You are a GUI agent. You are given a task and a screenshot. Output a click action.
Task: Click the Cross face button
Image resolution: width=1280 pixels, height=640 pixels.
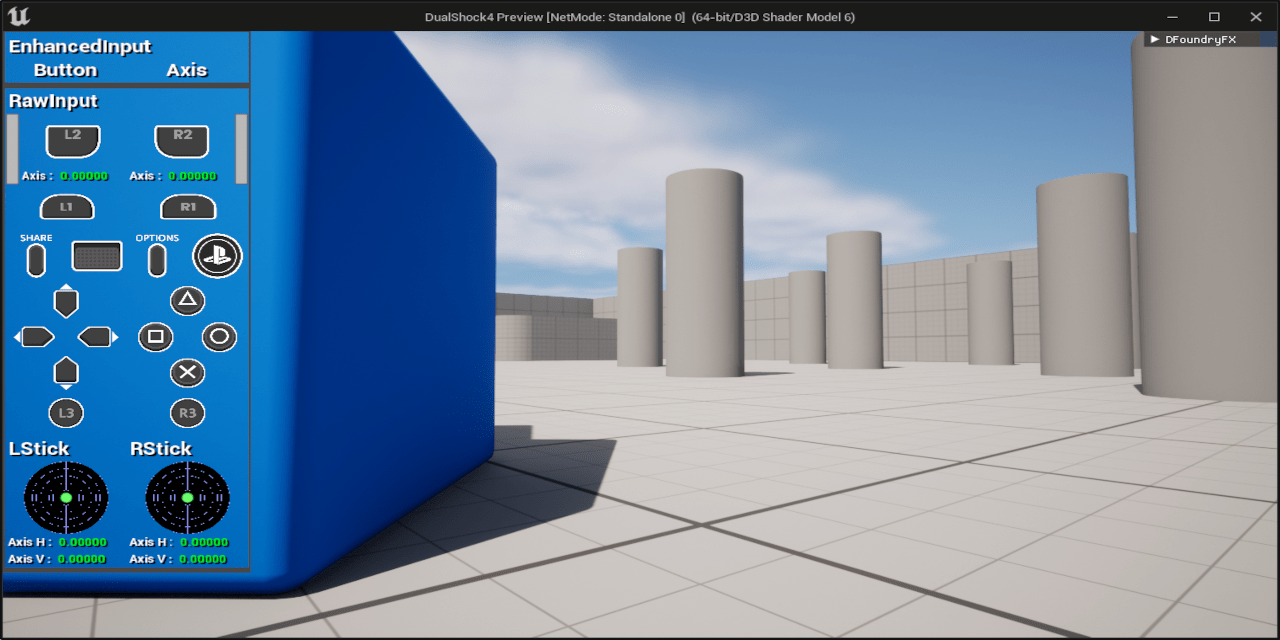pyautogui.click(x=188, y=373)
